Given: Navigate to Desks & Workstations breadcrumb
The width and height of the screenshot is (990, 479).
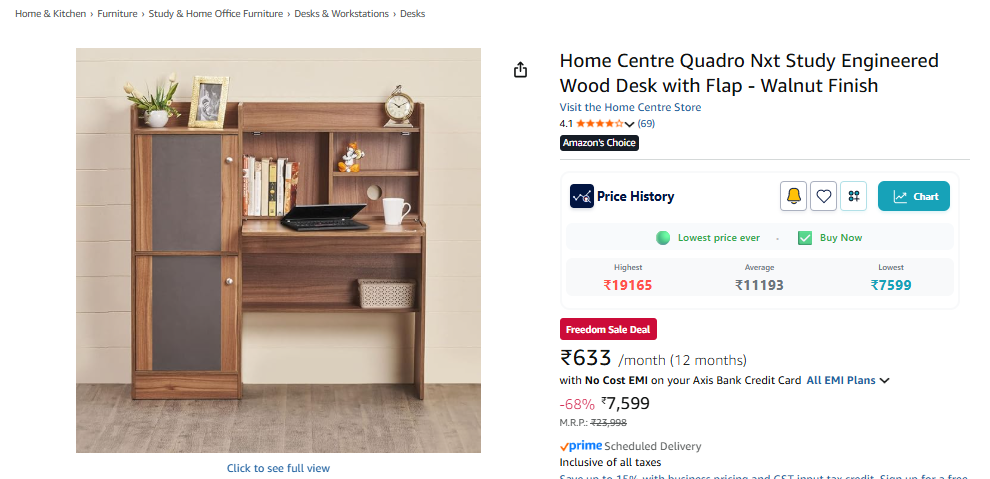Looking at the screenshot, I should (342, 13).
